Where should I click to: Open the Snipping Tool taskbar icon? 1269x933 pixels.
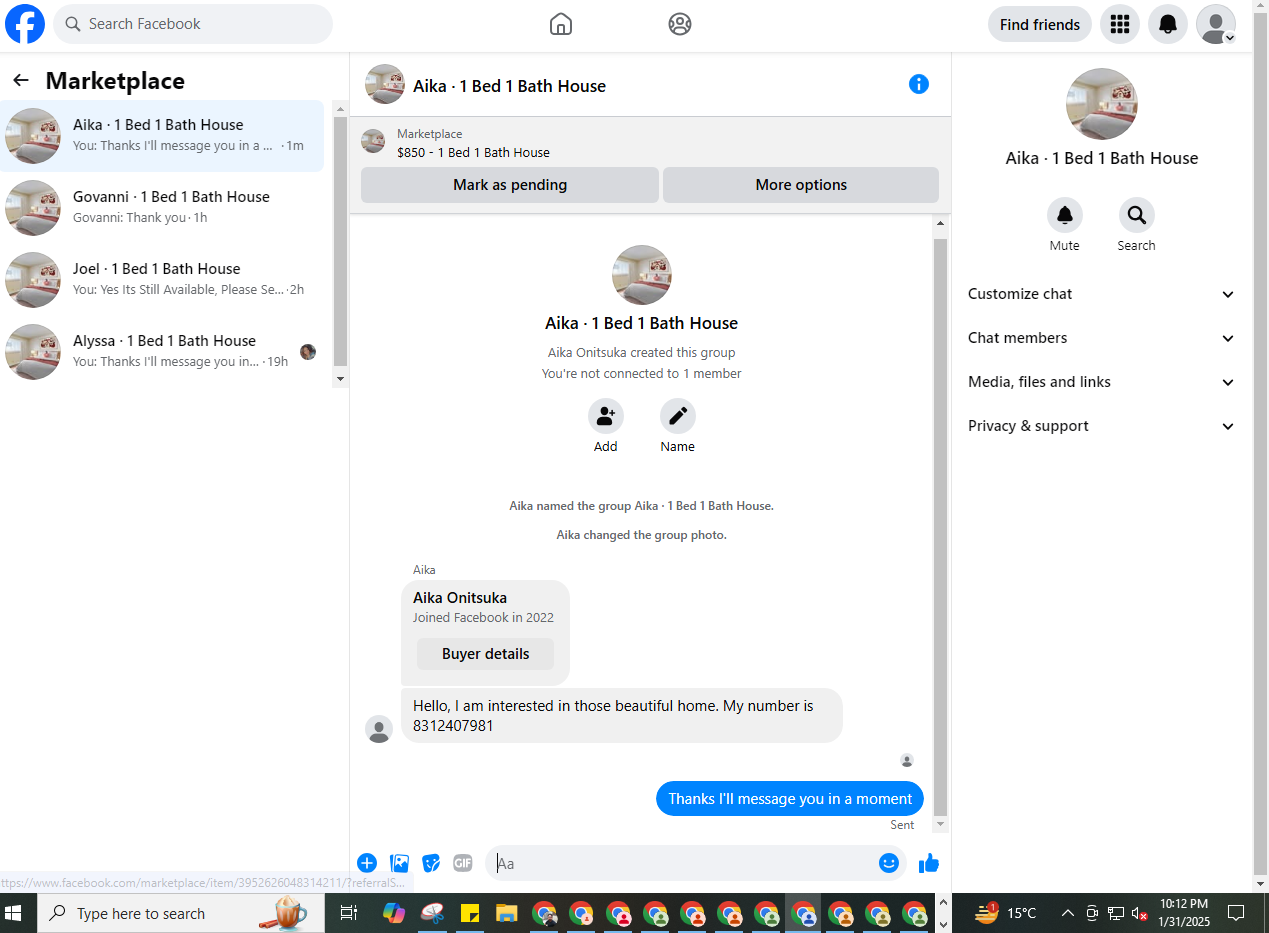point(432,913)
